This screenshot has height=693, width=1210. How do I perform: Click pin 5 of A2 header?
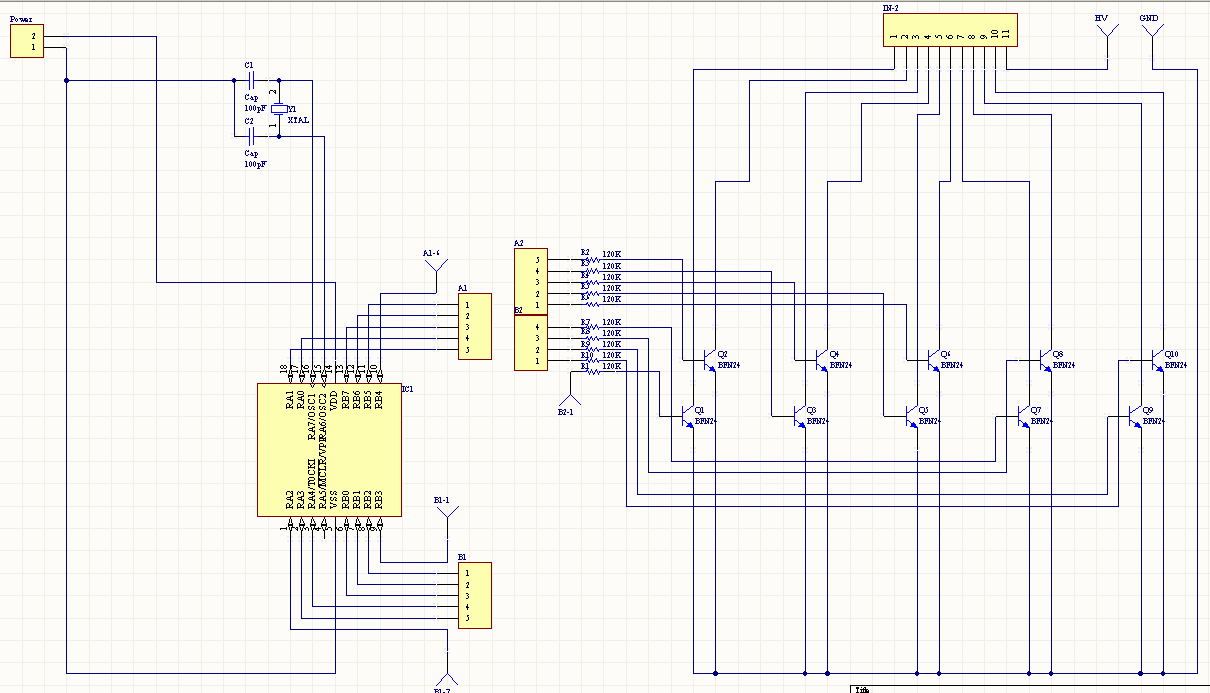[x=537, y=260]
